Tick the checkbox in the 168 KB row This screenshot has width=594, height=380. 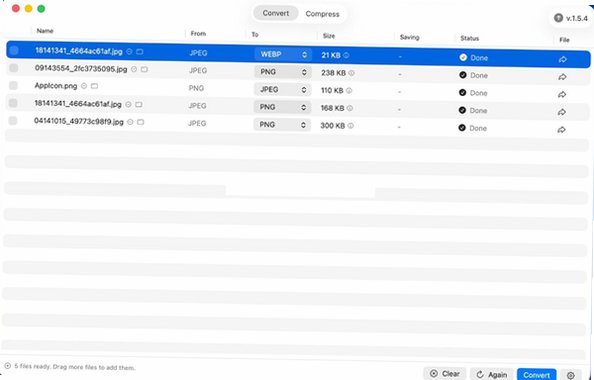click(x=13, y=103)
